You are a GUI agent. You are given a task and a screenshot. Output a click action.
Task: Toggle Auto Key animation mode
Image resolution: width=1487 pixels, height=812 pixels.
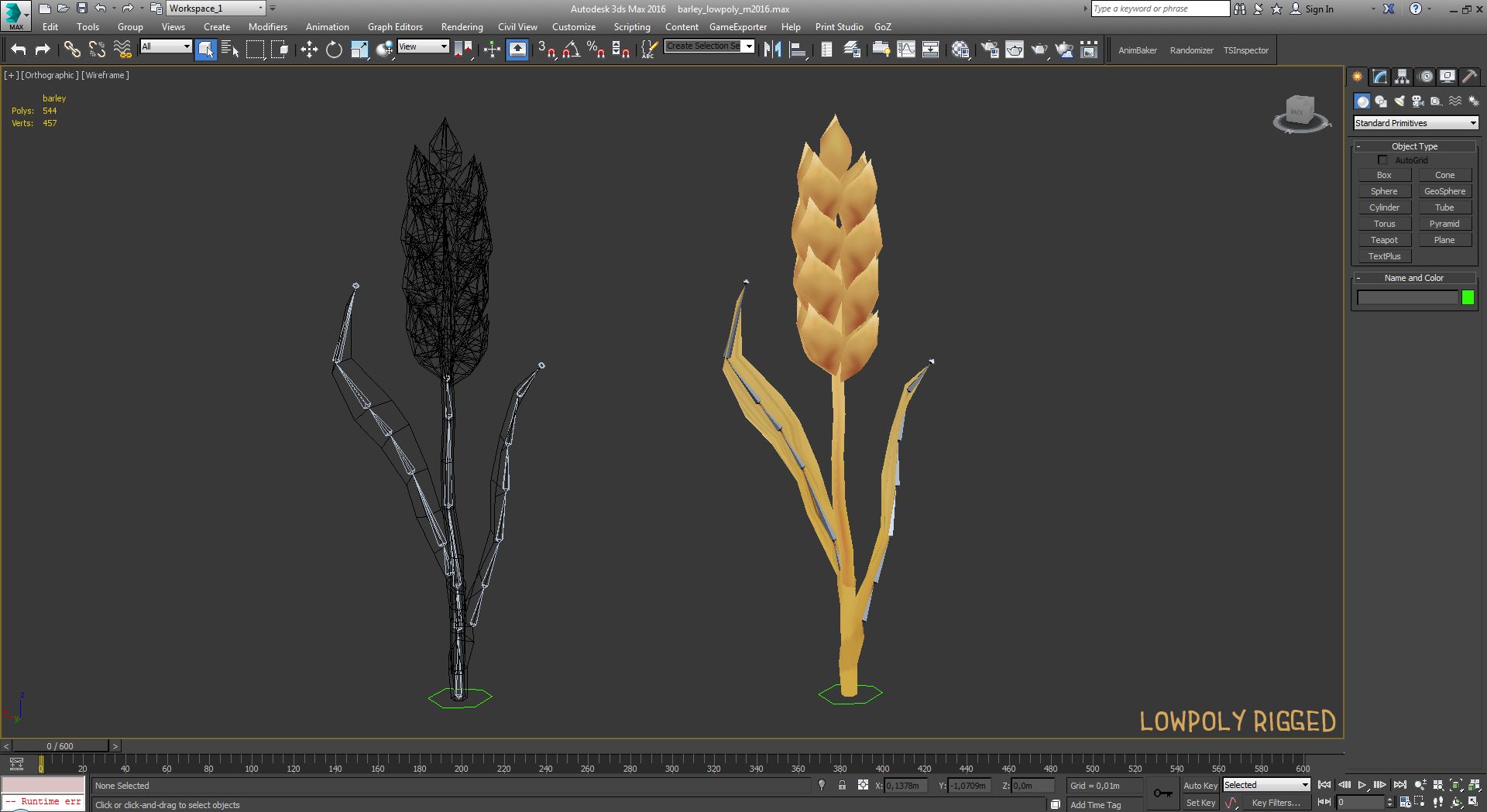(1200, 785)
